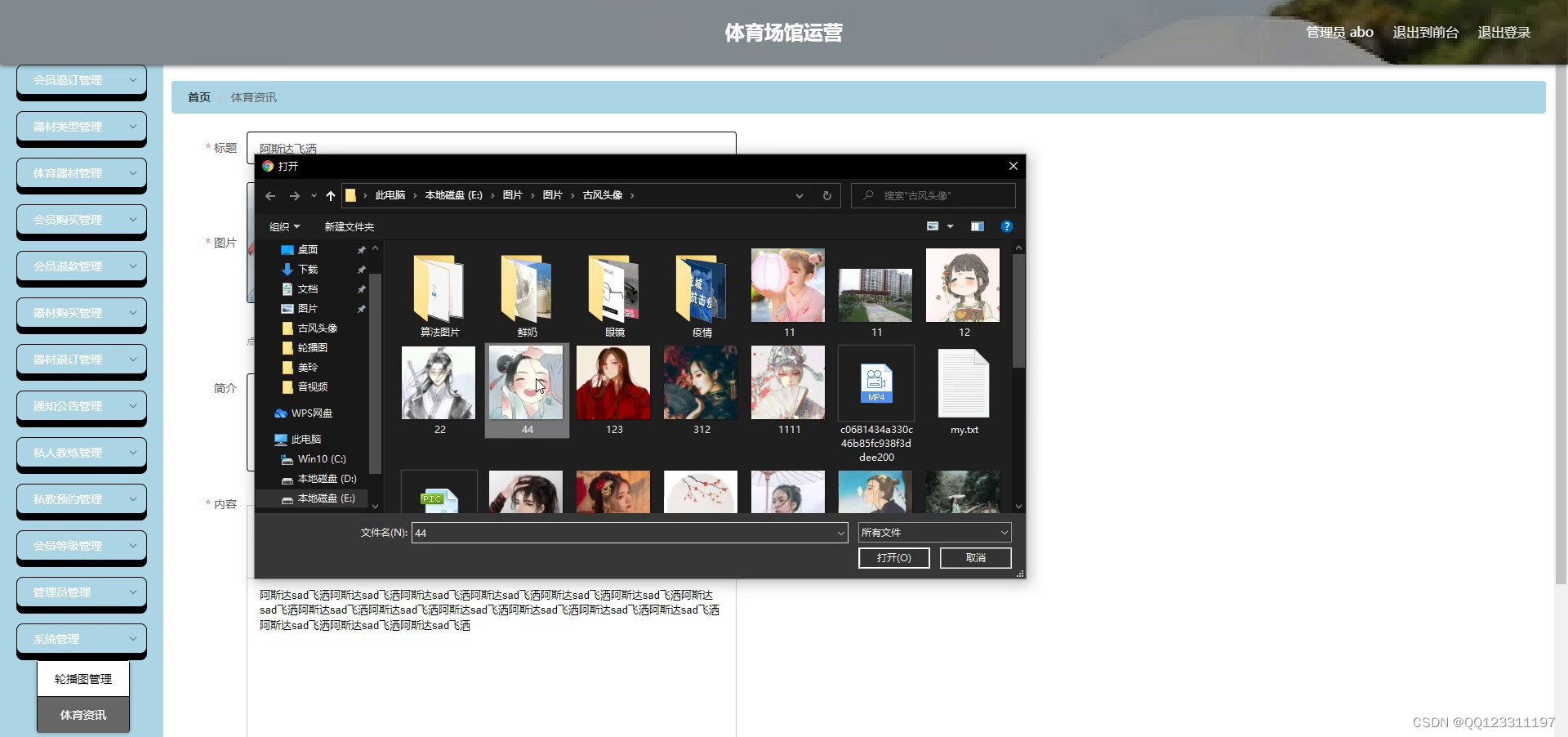
Task: Select 图片 in navigation pane
Action: pyautogui.click(x=308, y=309)
